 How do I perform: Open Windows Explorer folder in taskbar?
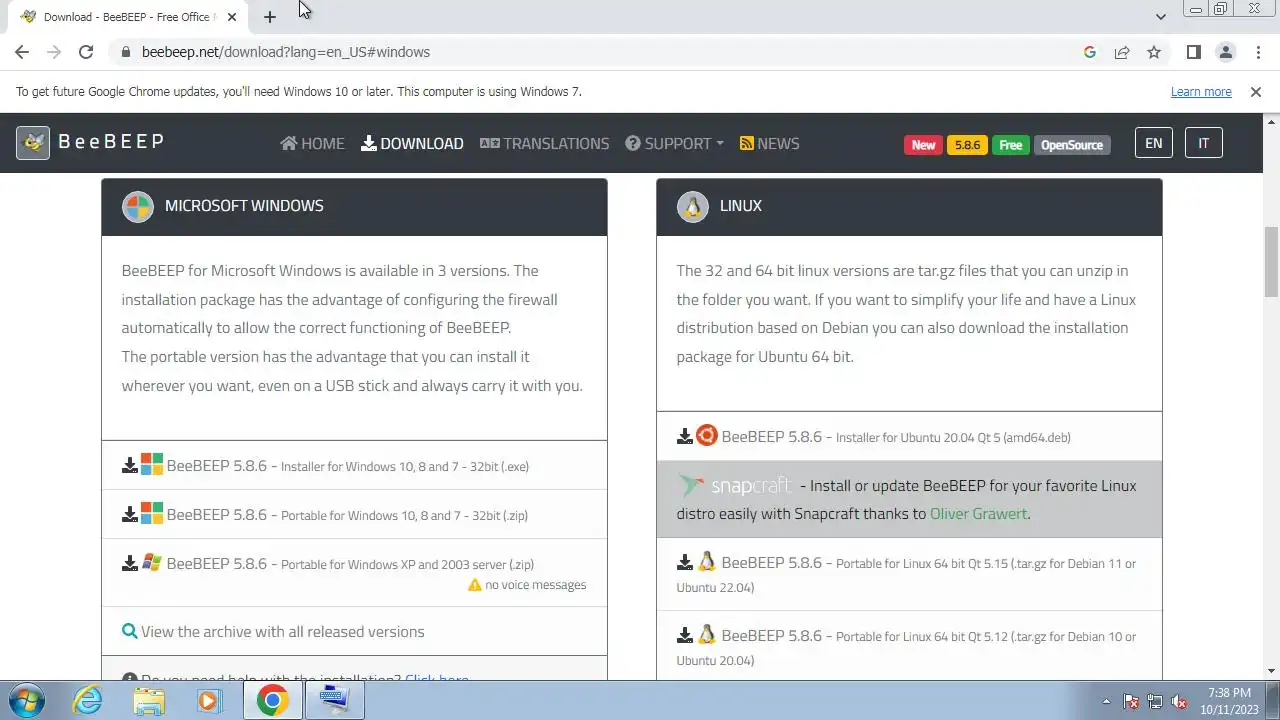pos(149,701)
